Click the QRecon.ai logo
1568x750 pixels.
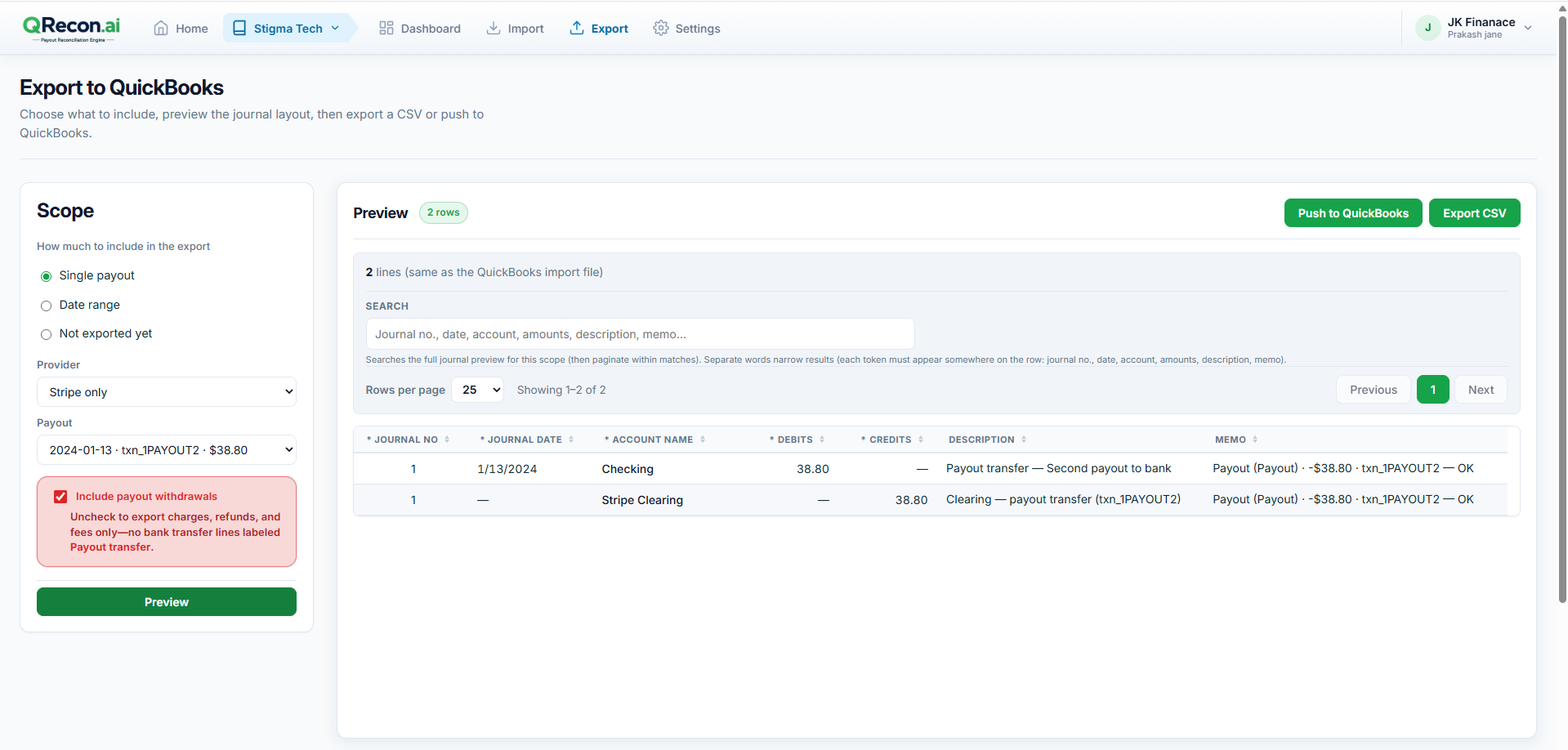[71, 28]
